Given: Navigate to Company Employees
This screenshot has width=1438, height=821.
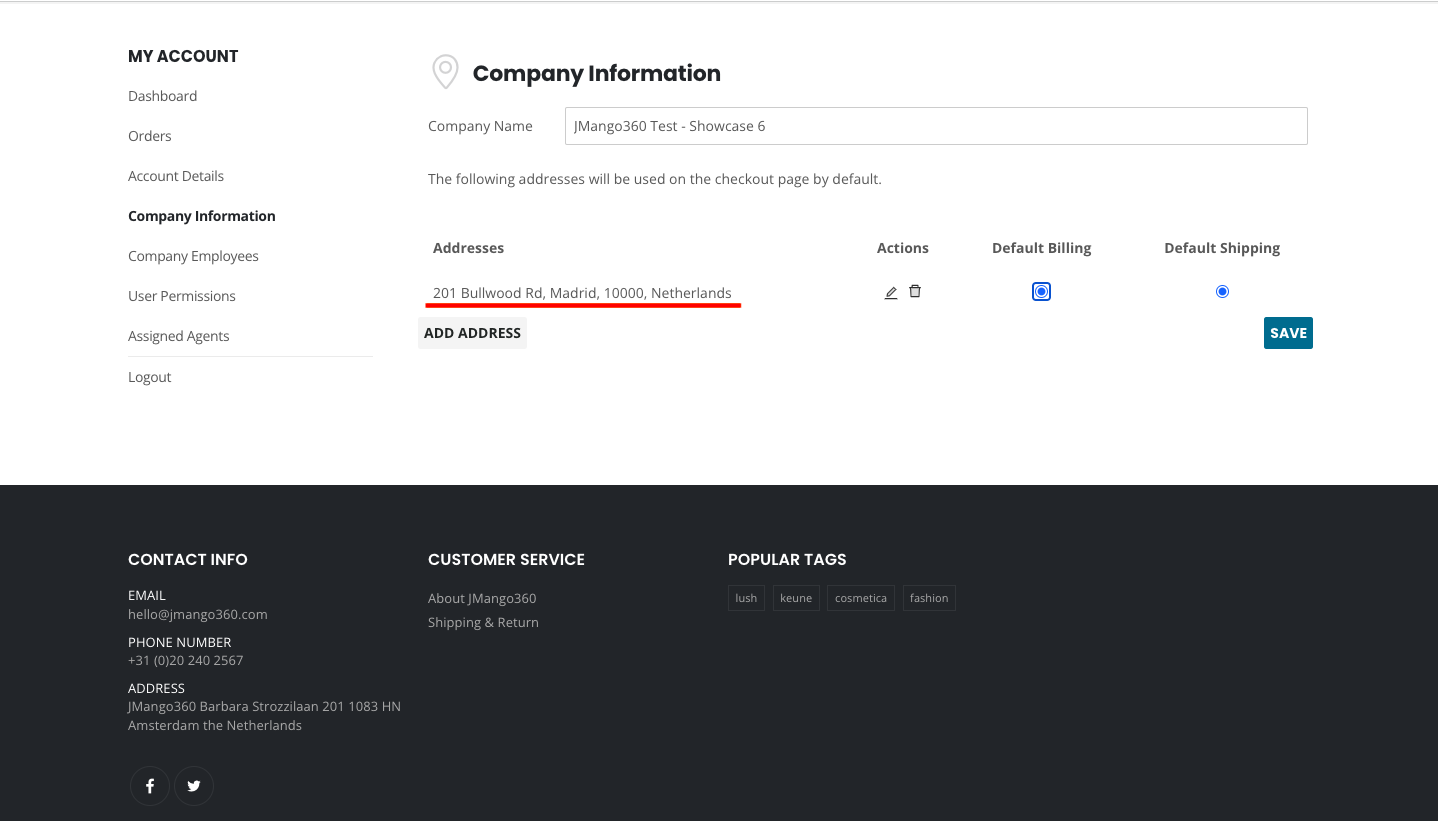Looking at the screenshot, I should click(193, 256).
